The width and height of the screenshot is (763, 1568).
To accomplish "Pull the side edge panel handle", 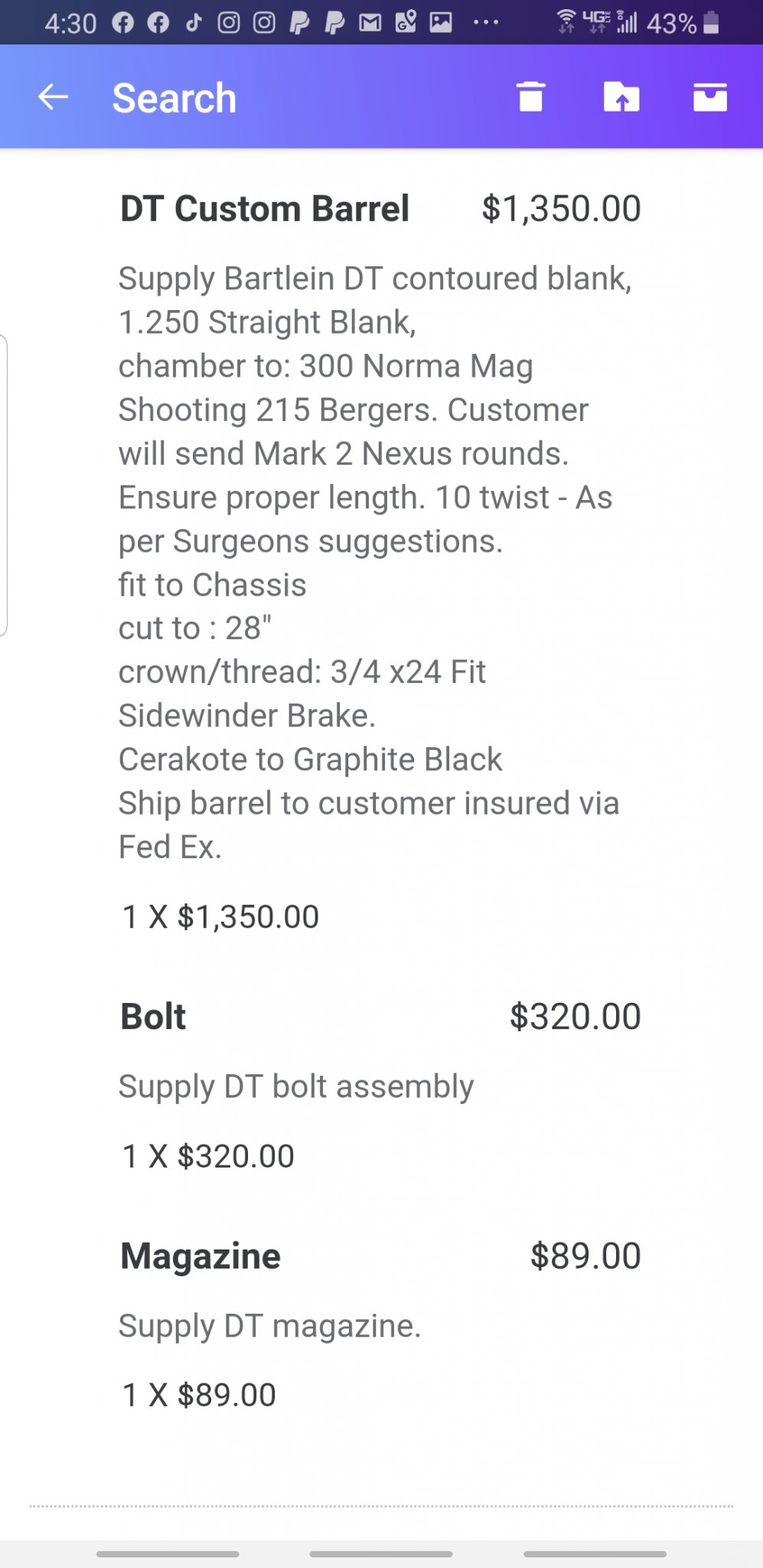I will coord(4,485).
